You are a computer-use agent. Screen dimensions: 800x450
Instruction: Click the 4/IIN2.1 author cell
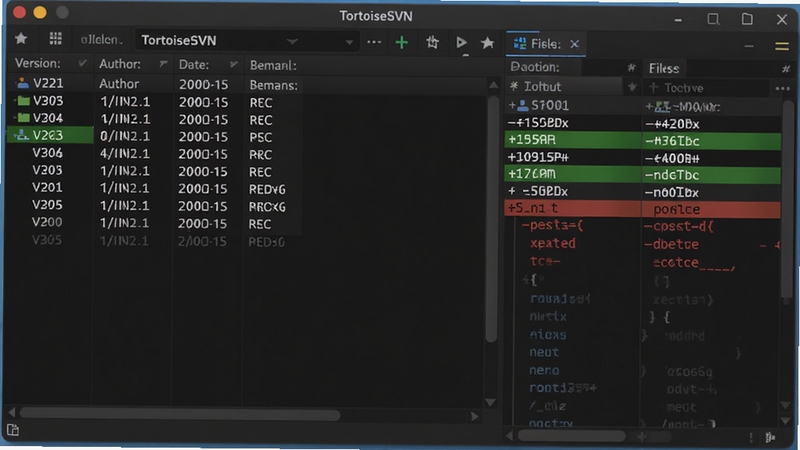click(x=125, y=154)
